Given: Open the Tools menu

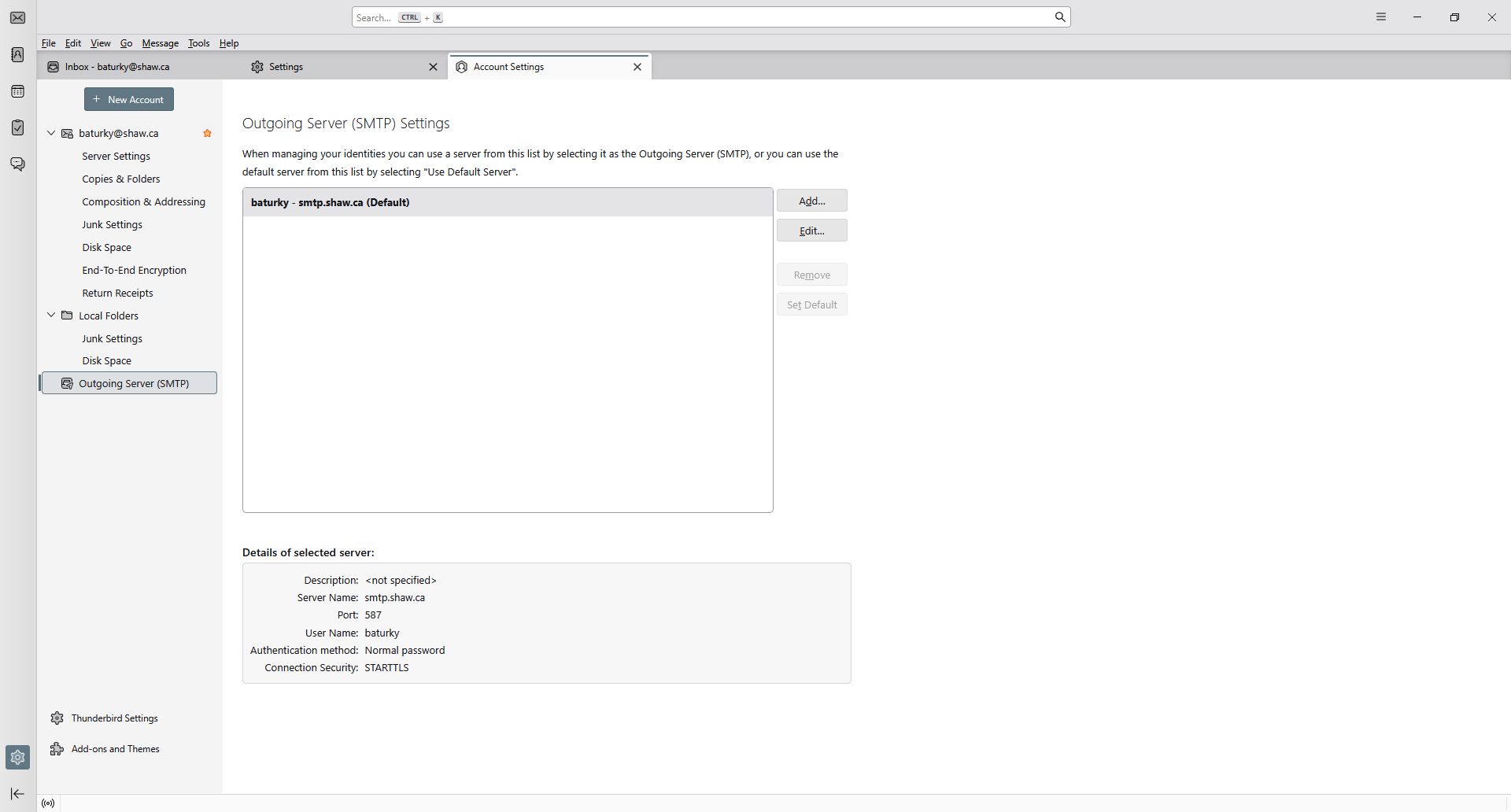Looking at the screenshot, I should pyautogui.click(x=199, y=43).
